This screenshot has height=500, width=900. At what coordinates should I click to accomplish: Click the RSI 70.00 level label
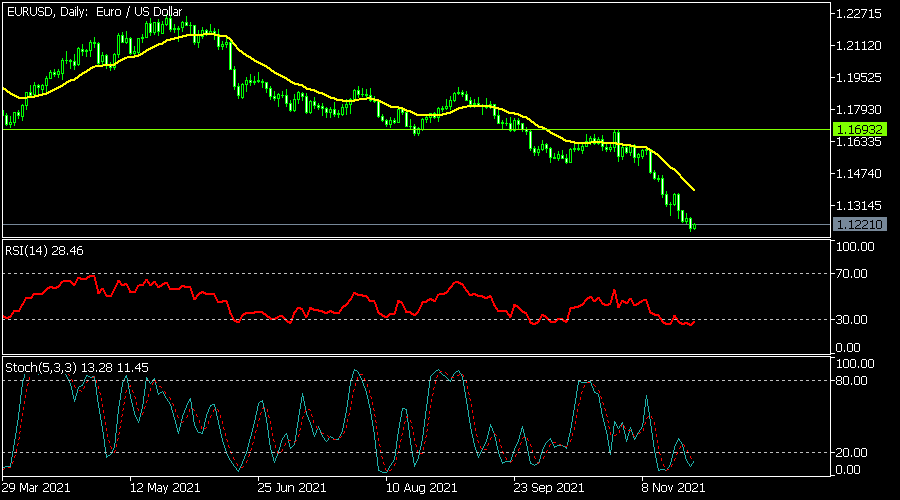pos(852,274)
